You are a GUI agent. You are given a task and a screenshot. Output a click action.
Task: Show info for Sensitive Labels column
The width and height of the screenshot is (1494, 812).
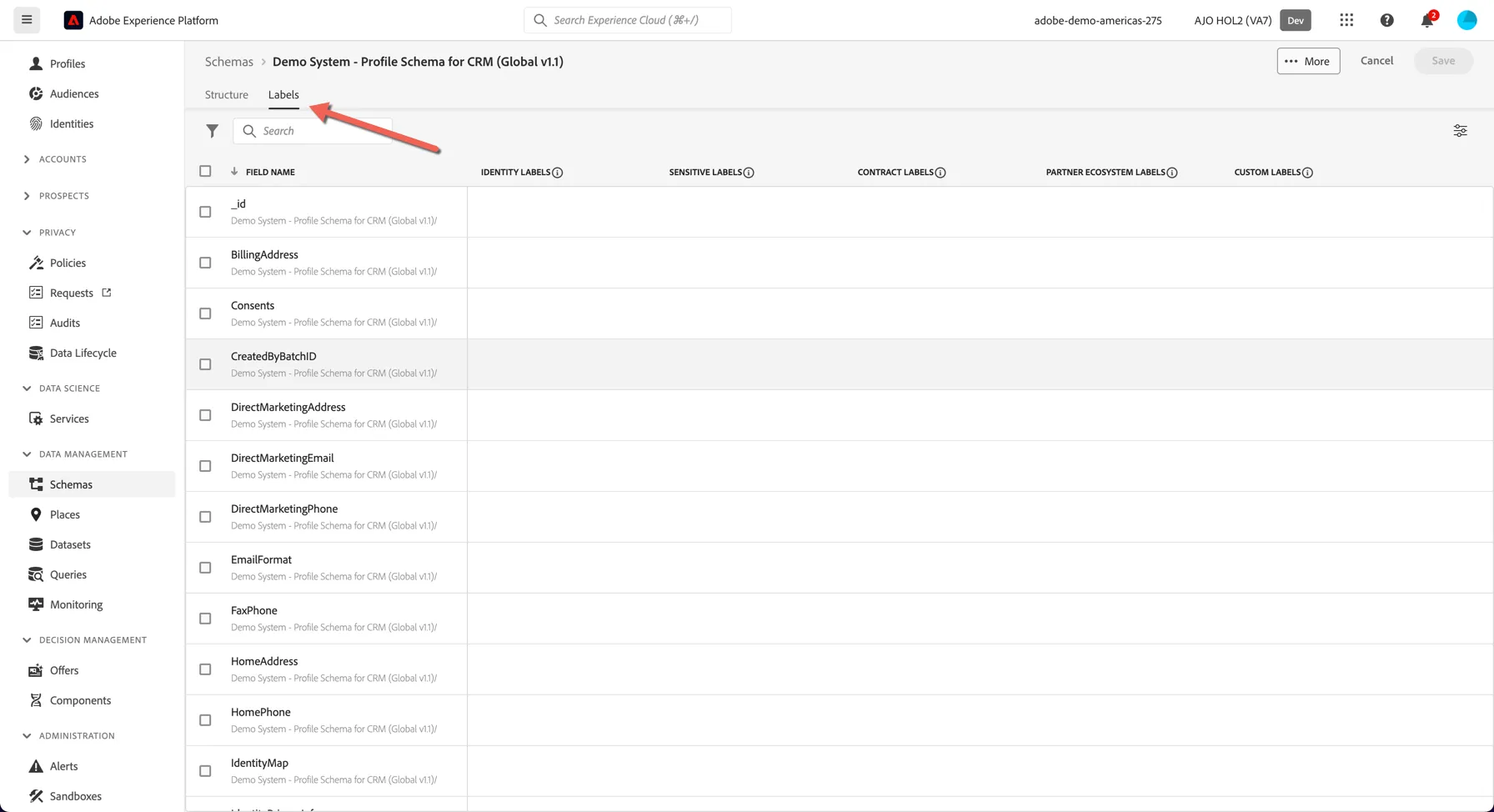pyautogui.click(x=749, y=173)
